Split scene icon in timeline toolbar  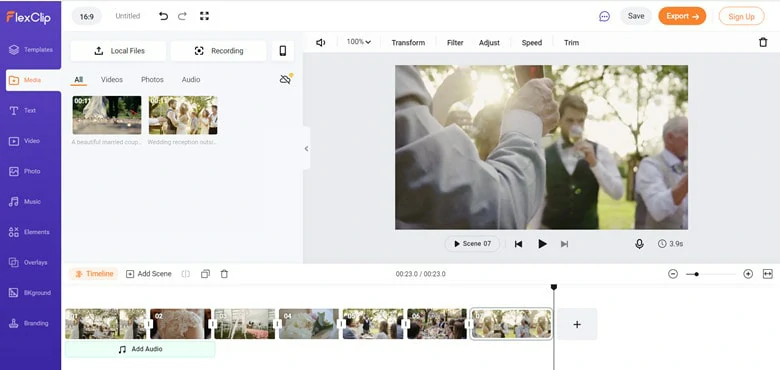[186, 274]
